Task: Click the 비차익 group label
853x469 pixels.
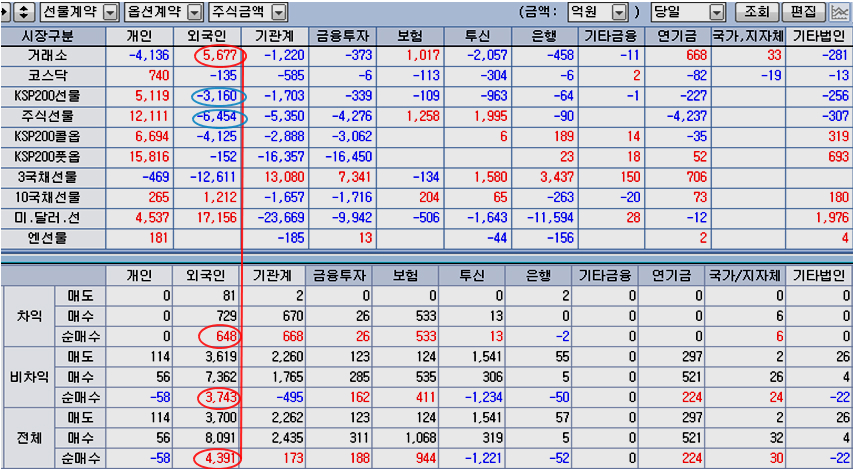Action: (27, 376)
